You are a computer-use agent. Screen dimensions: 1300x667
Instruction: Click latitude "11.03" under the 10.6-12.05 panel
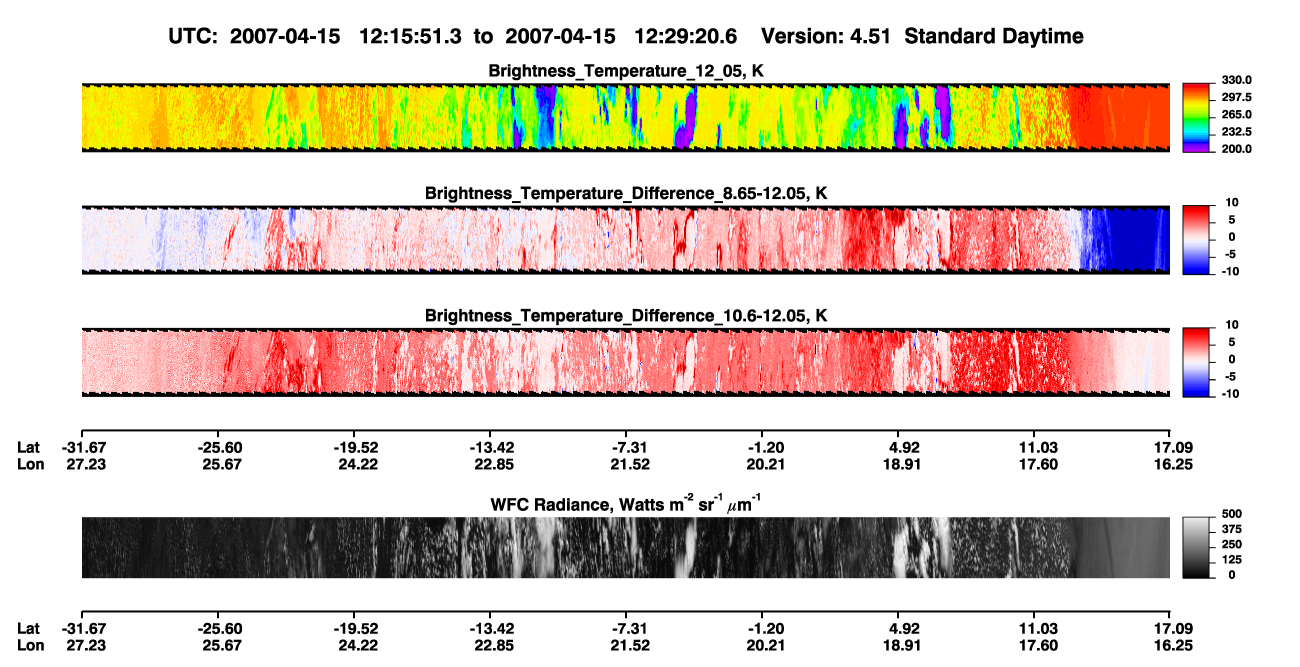point(1034,447)
